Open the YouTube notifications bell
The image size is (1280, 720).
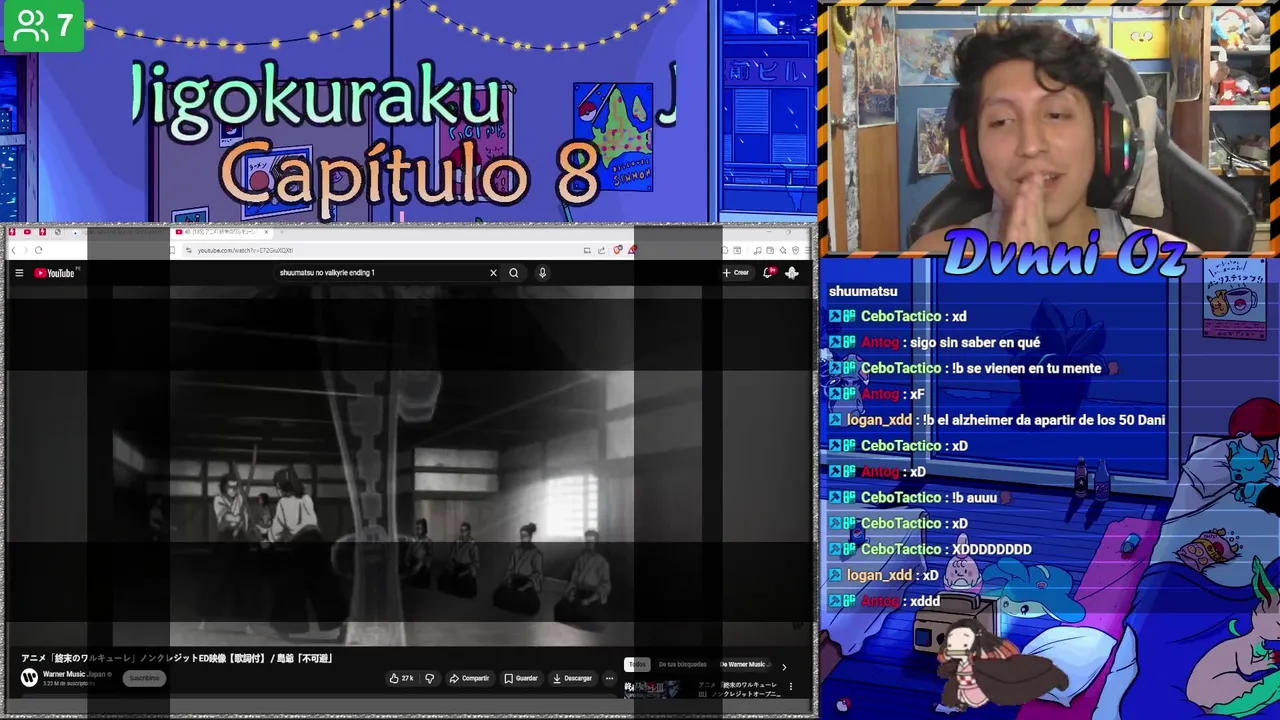click(768, 272)
